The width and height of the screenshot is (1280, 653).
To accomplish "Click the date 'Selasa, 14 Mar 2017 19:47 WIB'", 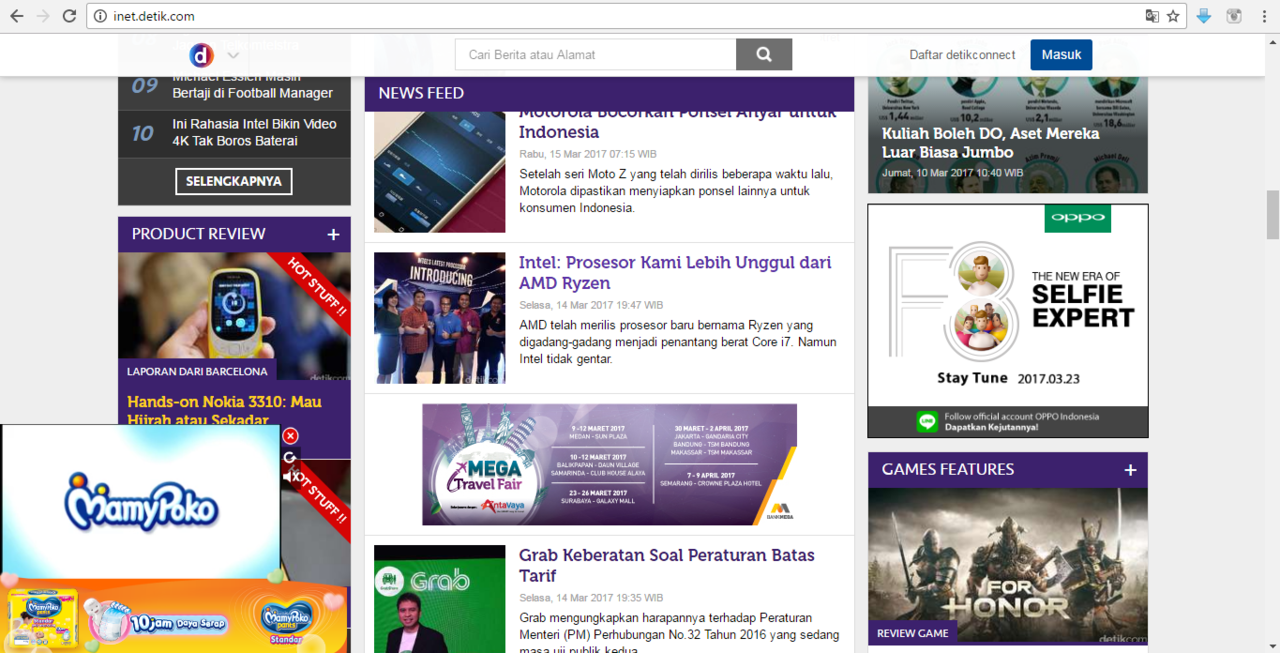I will (x=591, y=305).
